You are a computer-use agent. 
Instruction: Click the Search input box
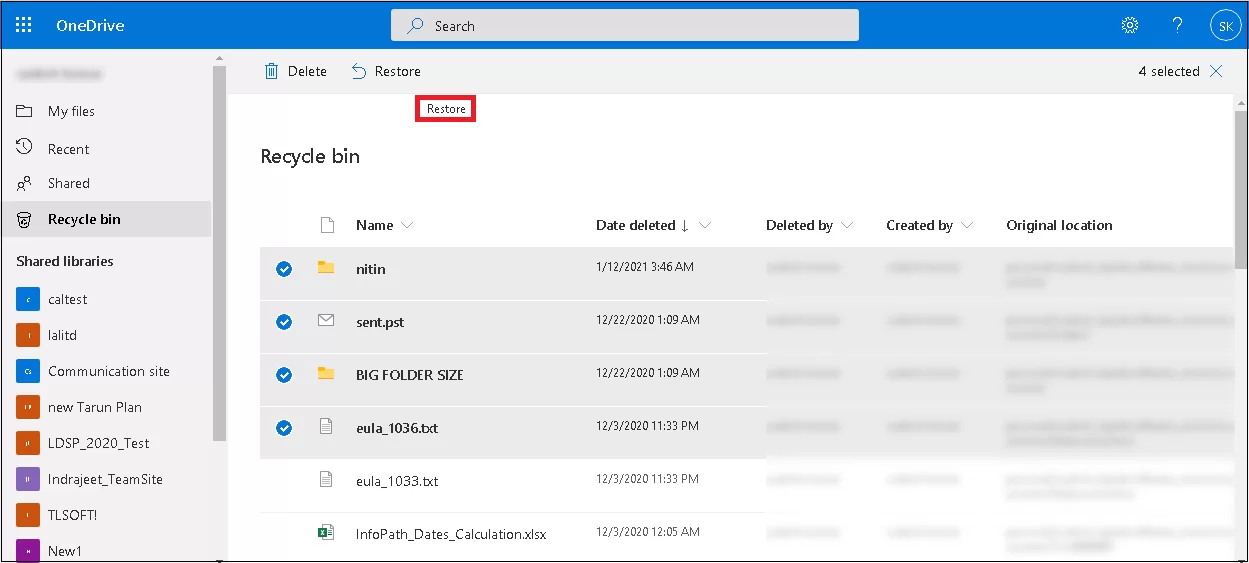click(x=624, y=26)
